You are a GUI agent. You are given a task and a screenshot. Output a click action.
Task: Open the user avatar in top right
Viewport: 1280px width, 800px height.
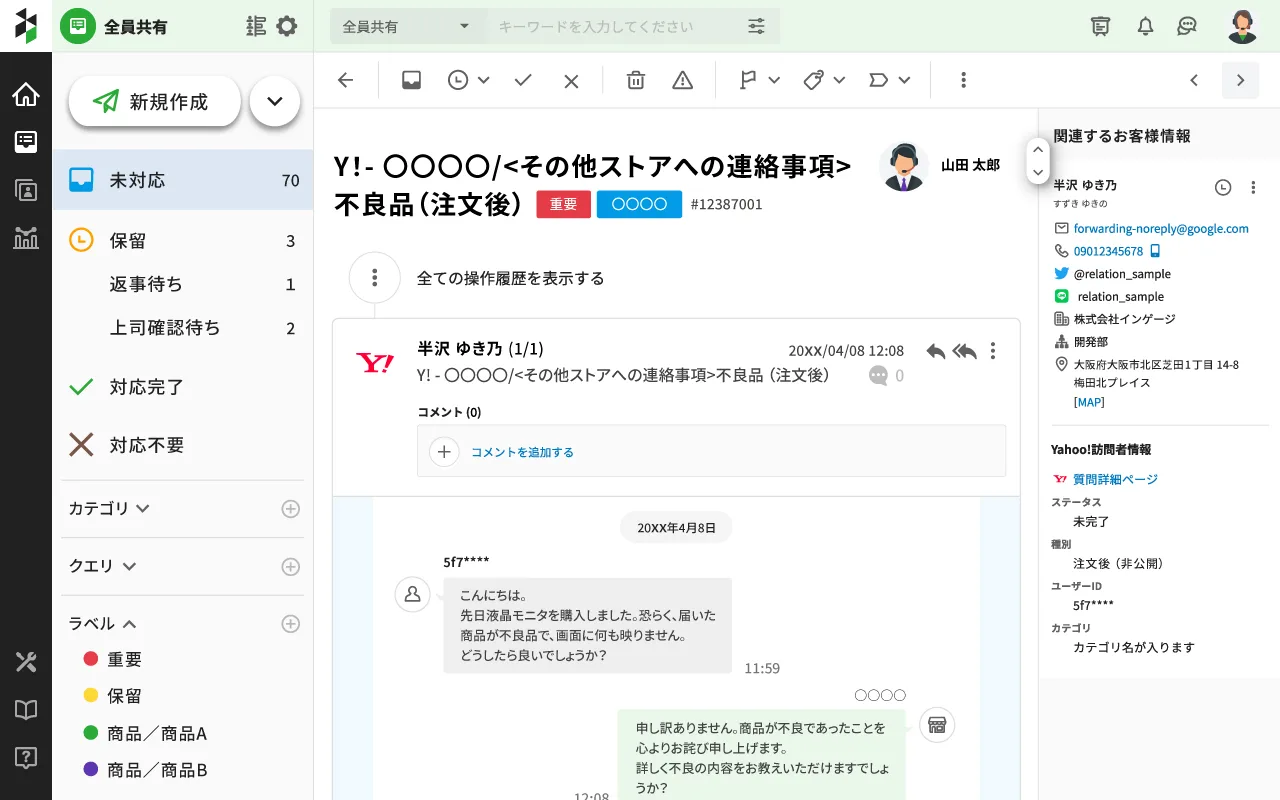(1242, 26)
